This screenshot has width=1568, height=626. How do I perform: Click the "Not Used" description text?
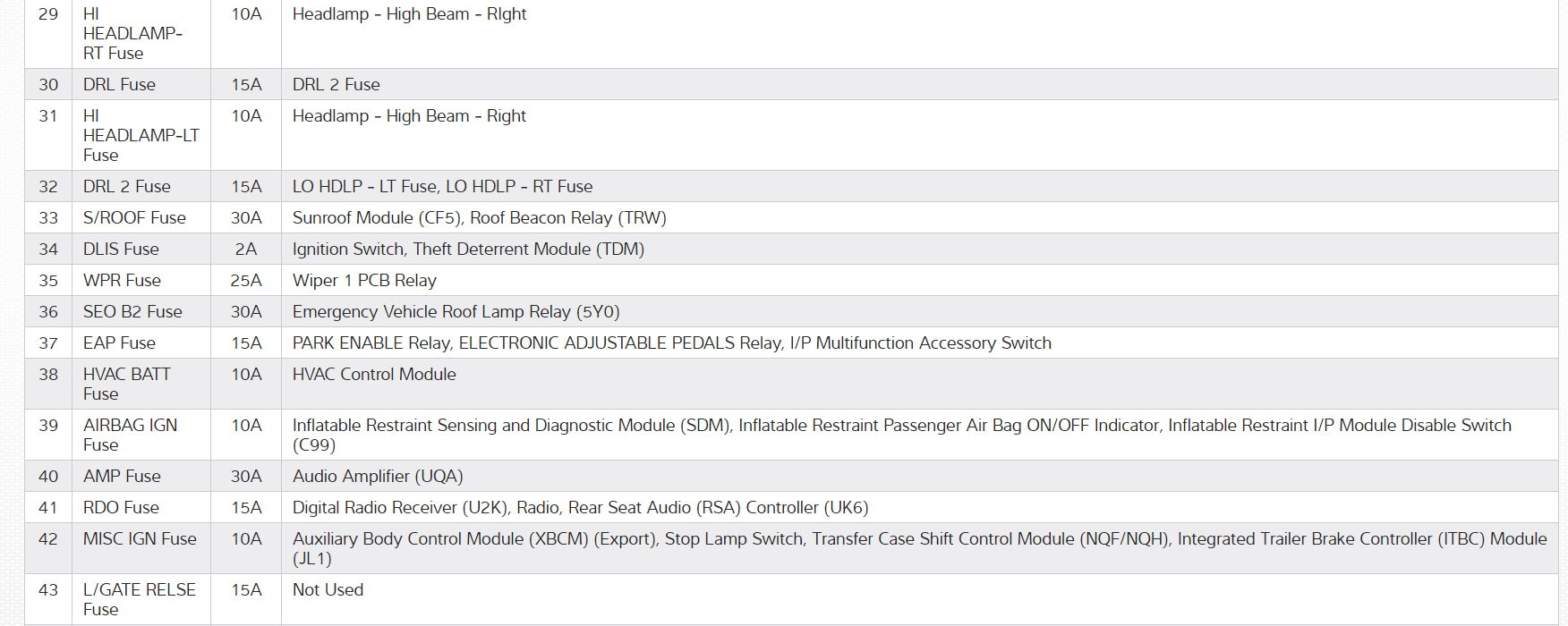(328, 590)
